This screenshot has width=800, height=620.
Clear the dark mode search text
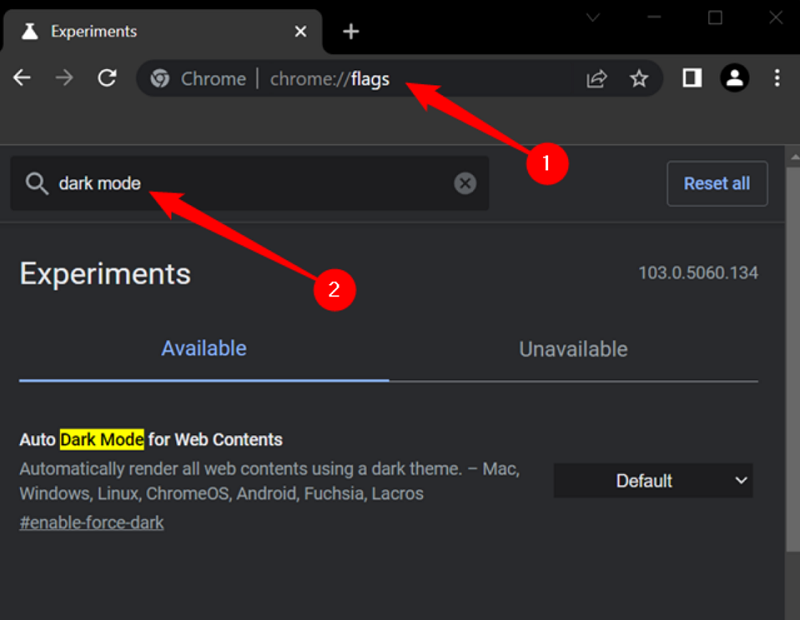pyautogui.click(x=465, y=183)
